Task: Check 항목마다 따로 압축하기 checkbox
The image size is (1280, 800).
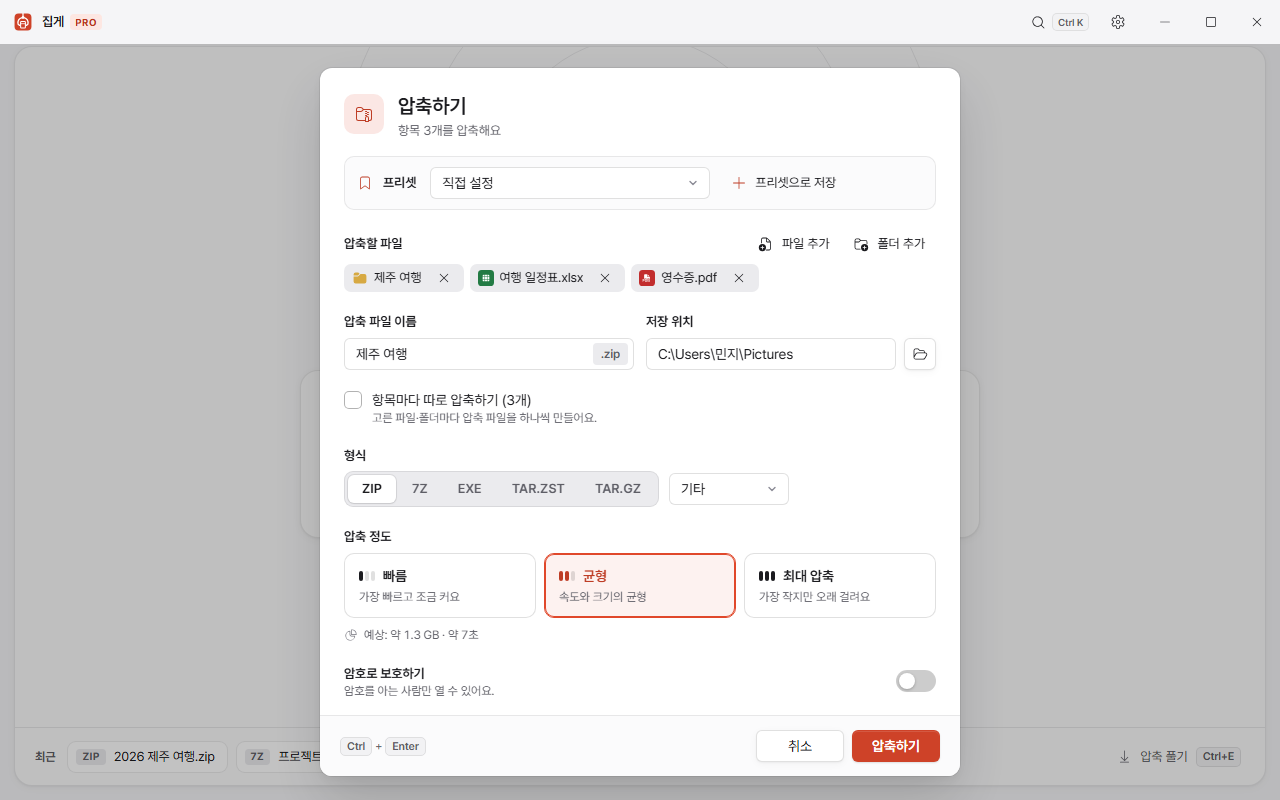Action: [353, 400]
